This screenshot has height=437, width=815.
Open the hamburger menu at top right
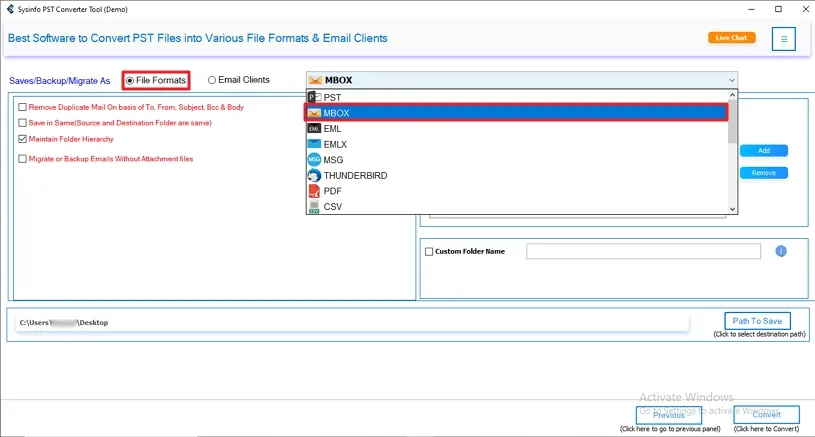click(x=783, y=39)
